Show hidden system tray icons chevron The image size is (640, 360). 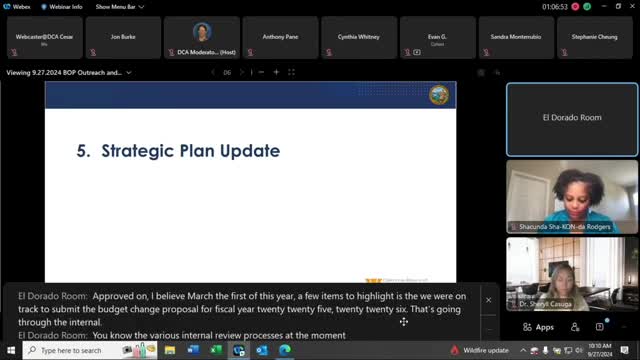point(523,350)
